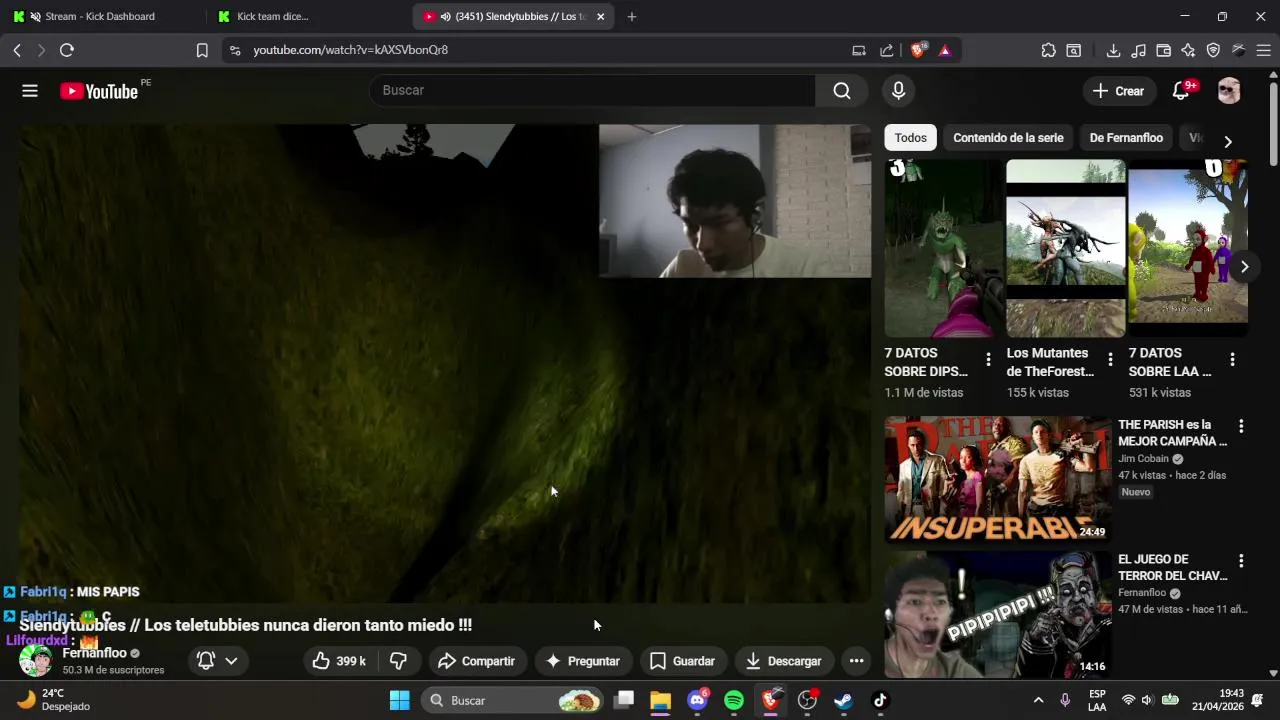Open Brave VPN shield icon
Screen dimensions: 1280x720
click(1213, 50)
